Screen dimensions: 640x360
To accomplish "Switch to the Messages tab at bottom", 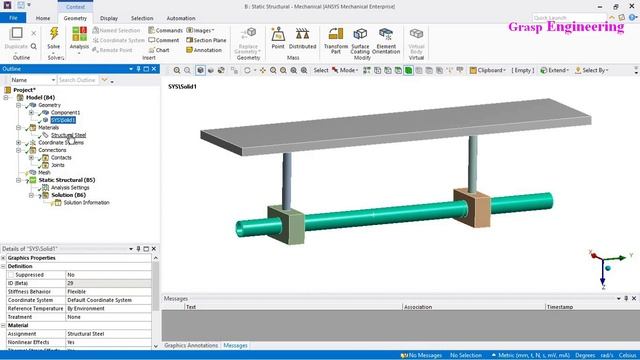I will pyautogui.click(x=236, y=345).
